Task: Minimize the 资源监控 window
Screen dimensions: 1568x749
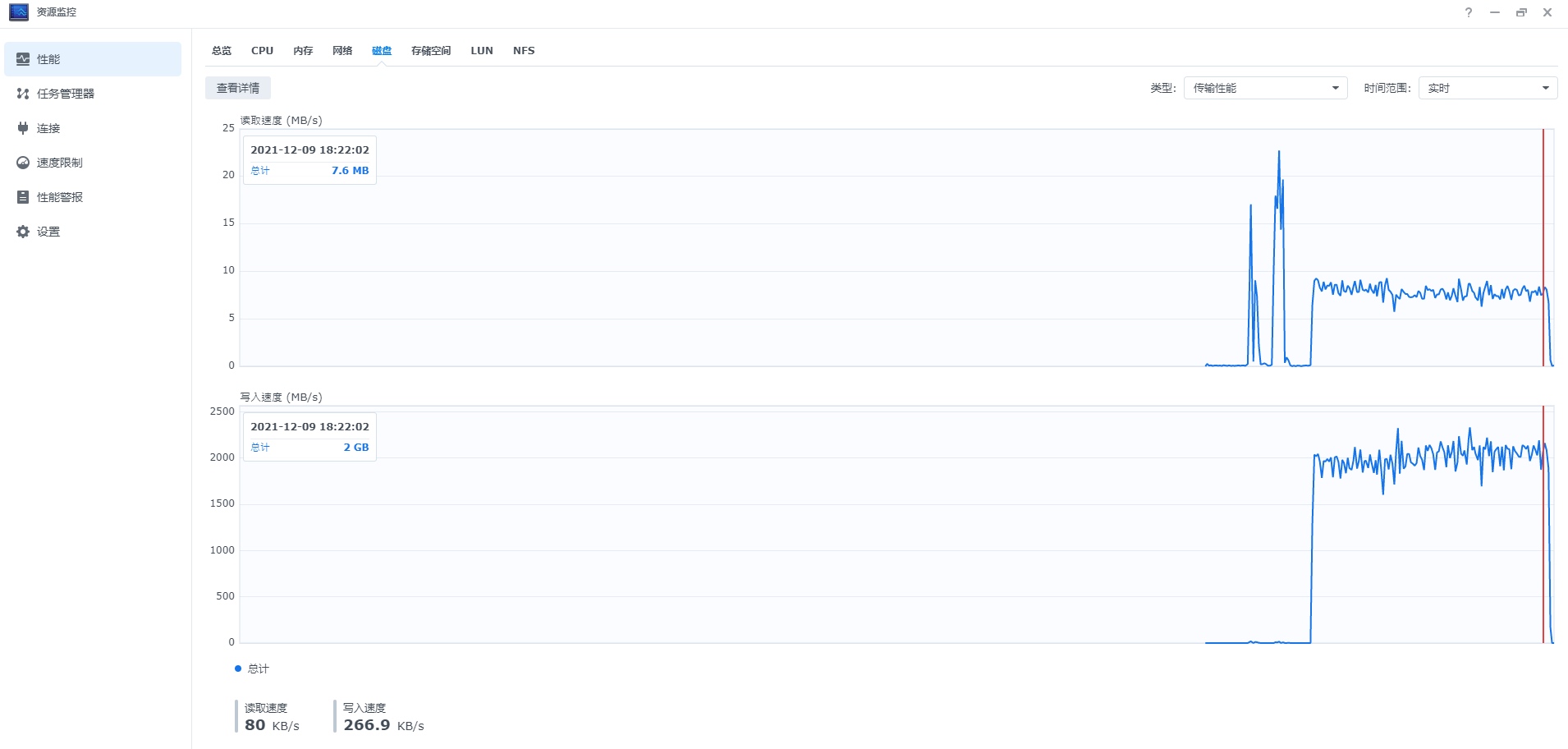Action: [1495, 12]
